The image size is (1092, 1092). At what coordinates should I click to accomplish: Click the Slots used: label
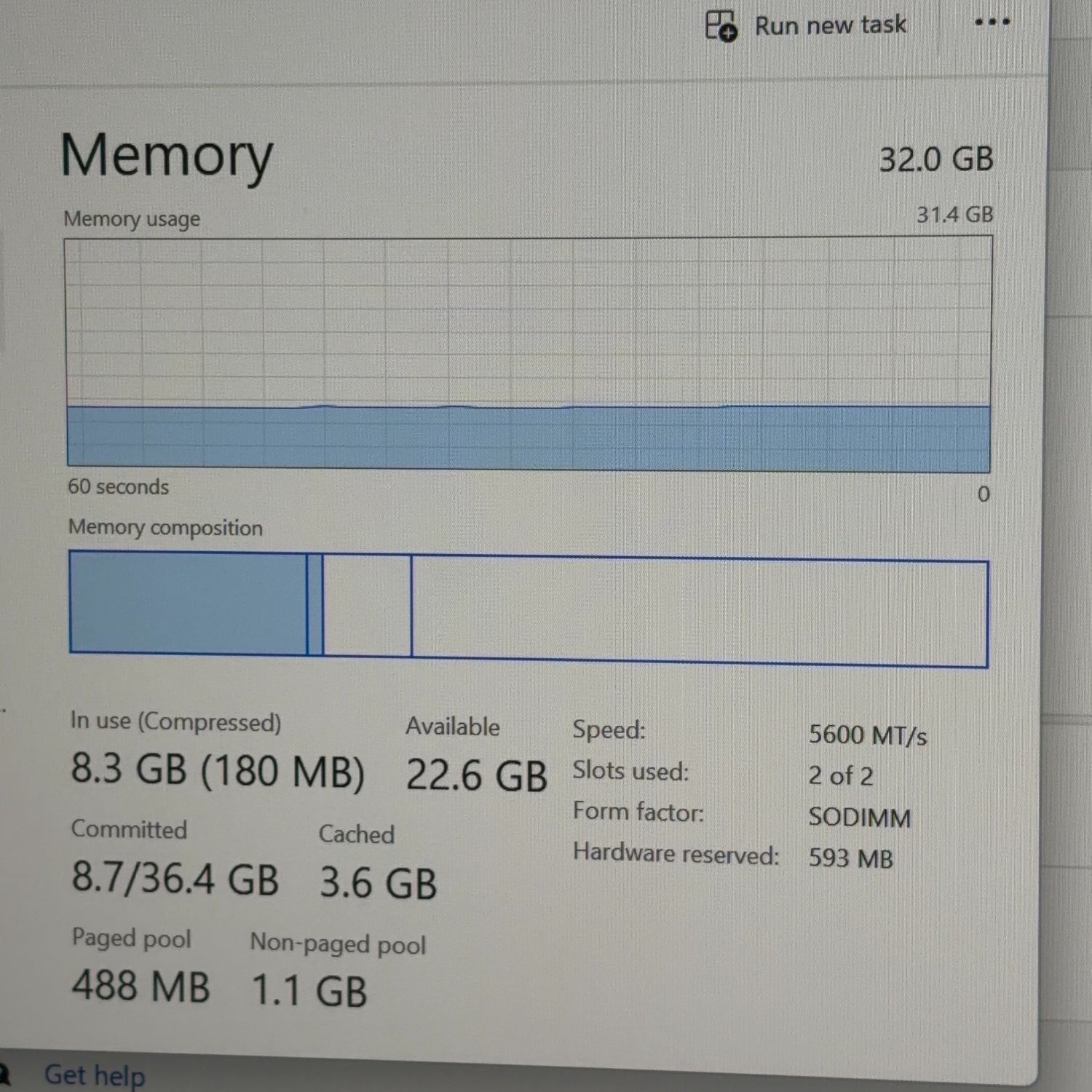tap(630, 770)
